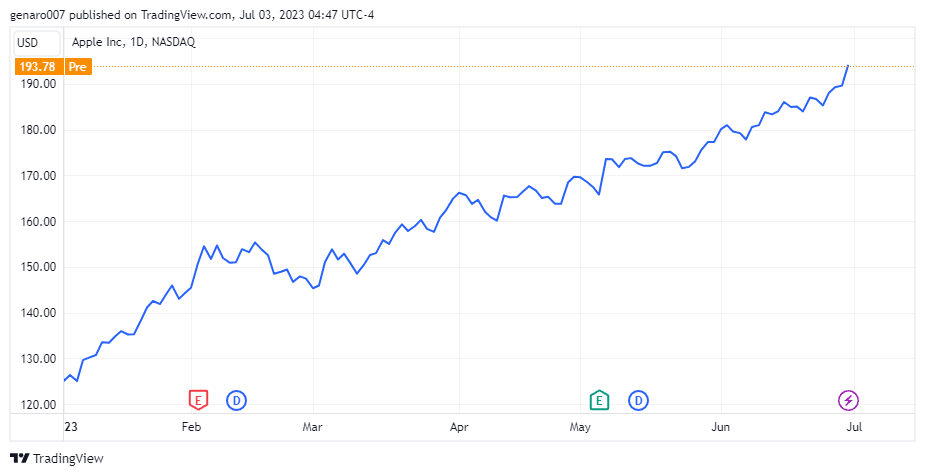Image resolution: width=925 pixels, height=476 pixels.
Task: Click the green earnings marker in May
Action: (x=599, y=401)
